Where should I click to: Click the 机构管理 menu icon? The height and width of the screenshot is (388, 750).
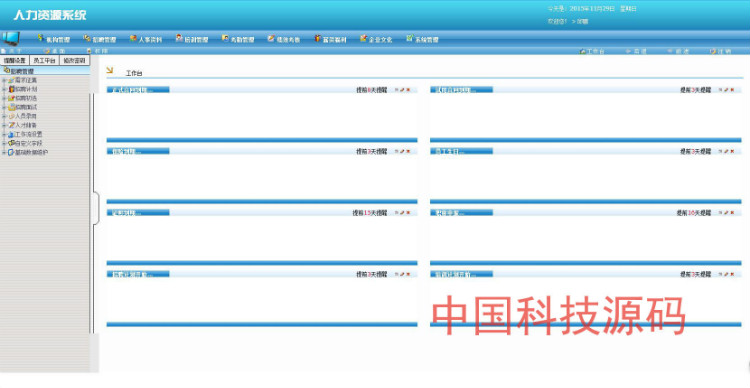[x=41, y=38]
